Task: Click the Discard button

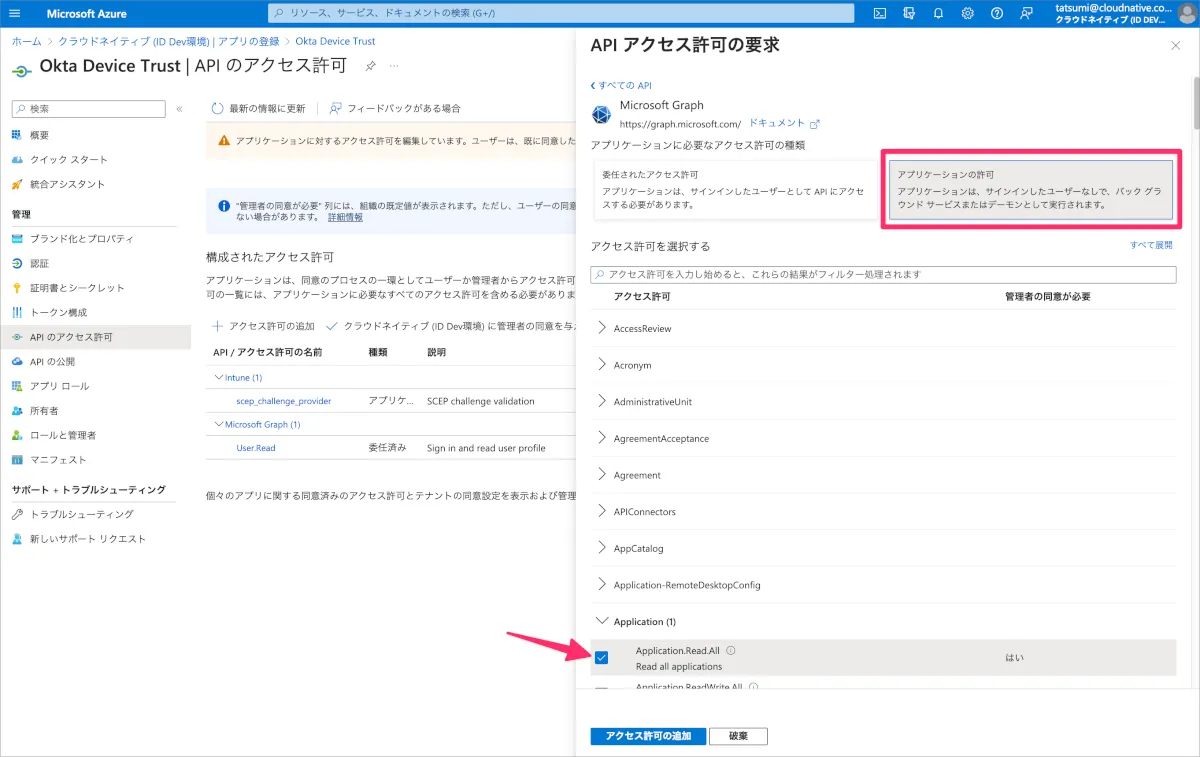Action: click(738, 736)
